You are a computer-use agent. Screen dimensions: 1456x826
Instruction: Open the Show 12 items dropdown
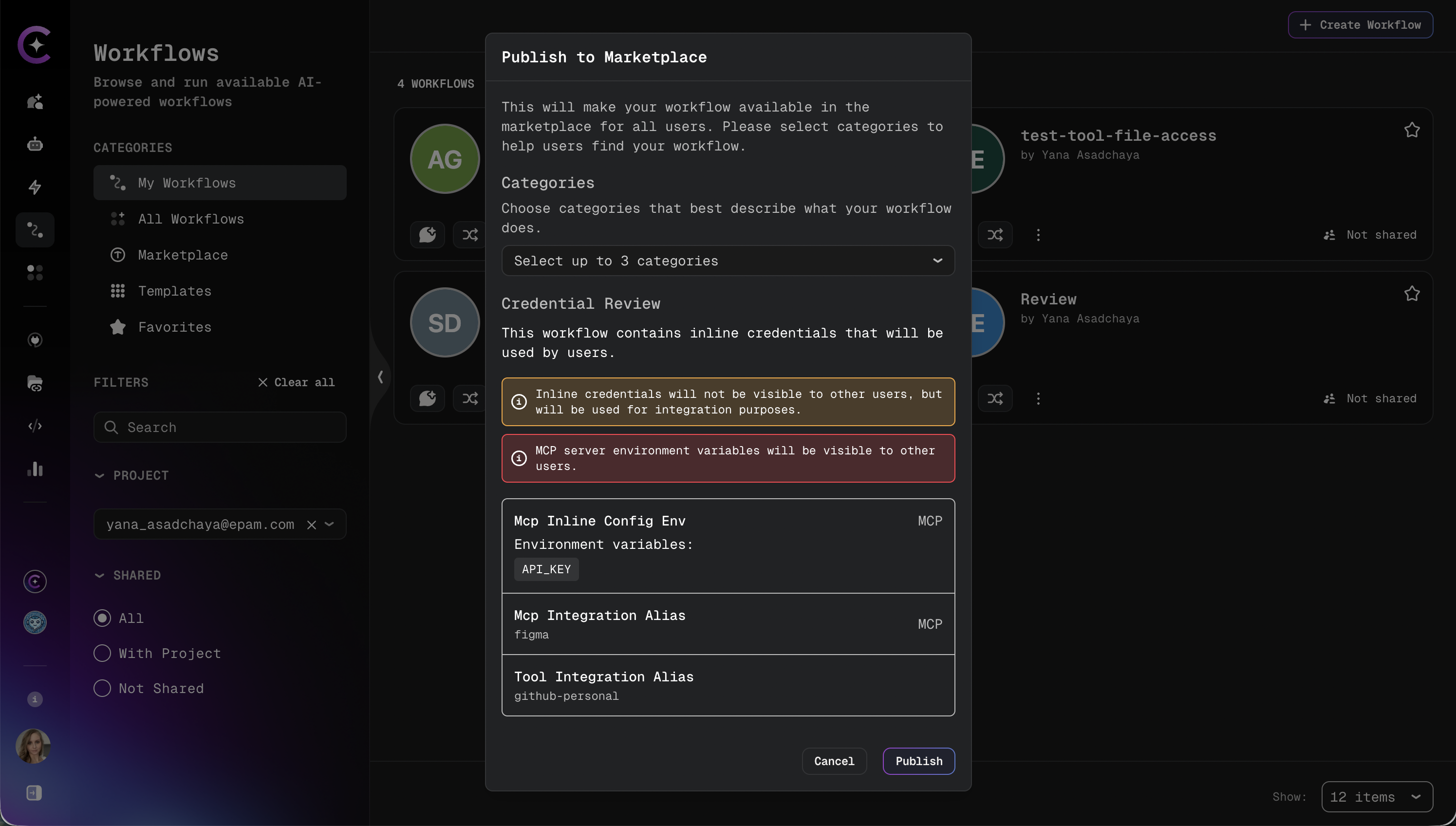tap(1377, 797)
